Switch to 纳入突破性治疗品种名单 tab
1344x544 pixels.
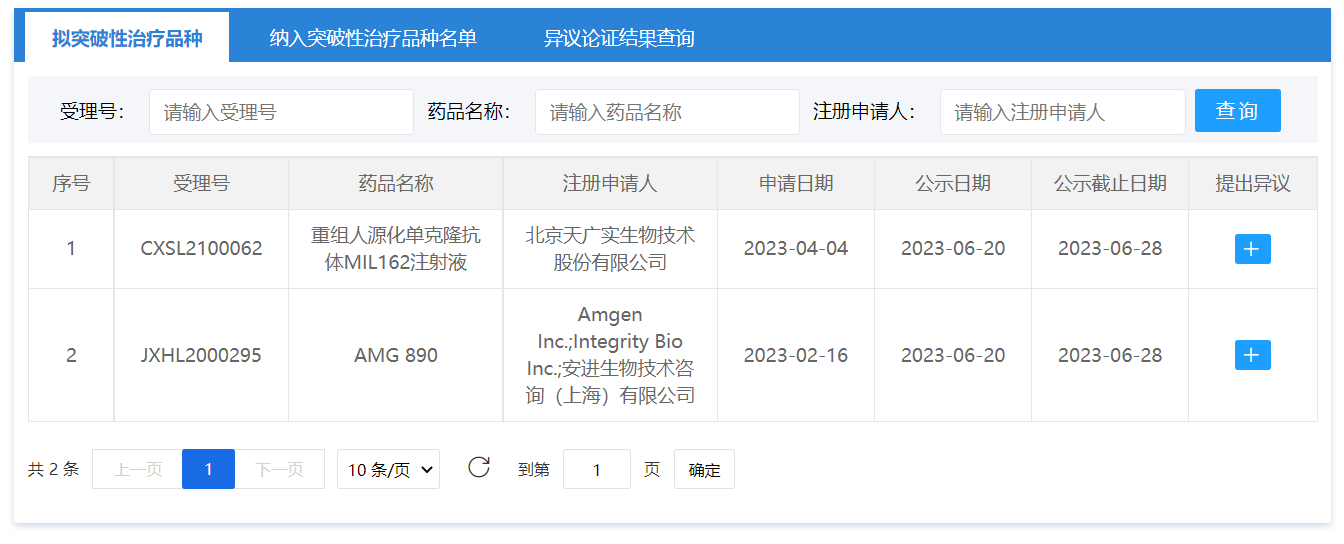(373, 38)
